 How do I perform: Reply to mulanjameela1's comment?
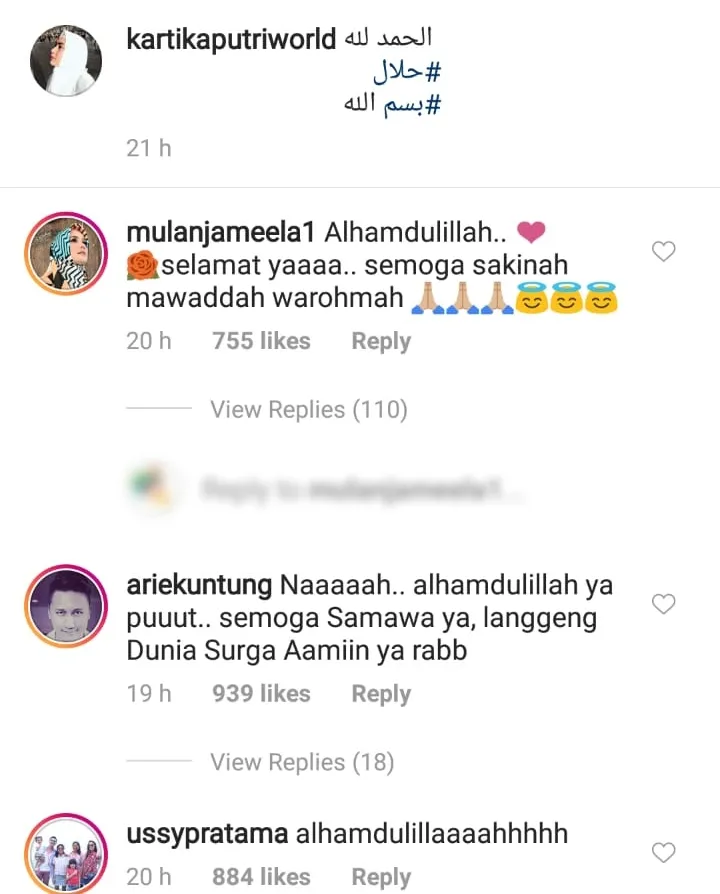point(381,342)
